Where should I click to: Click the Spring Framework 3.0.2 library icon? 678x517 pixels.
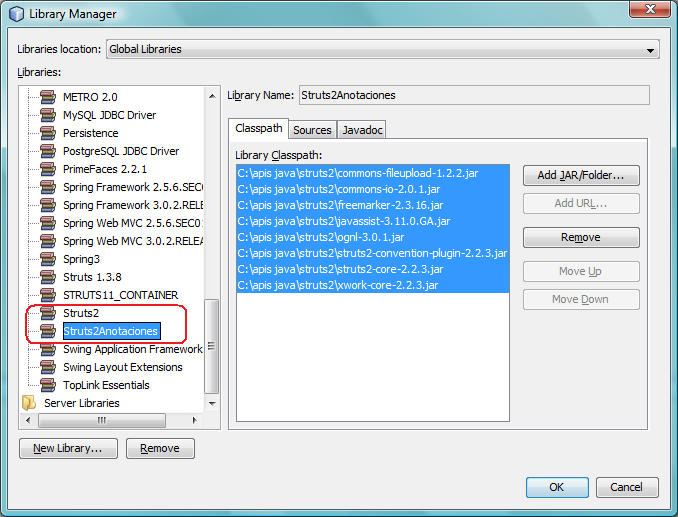(x=48, y=205)
